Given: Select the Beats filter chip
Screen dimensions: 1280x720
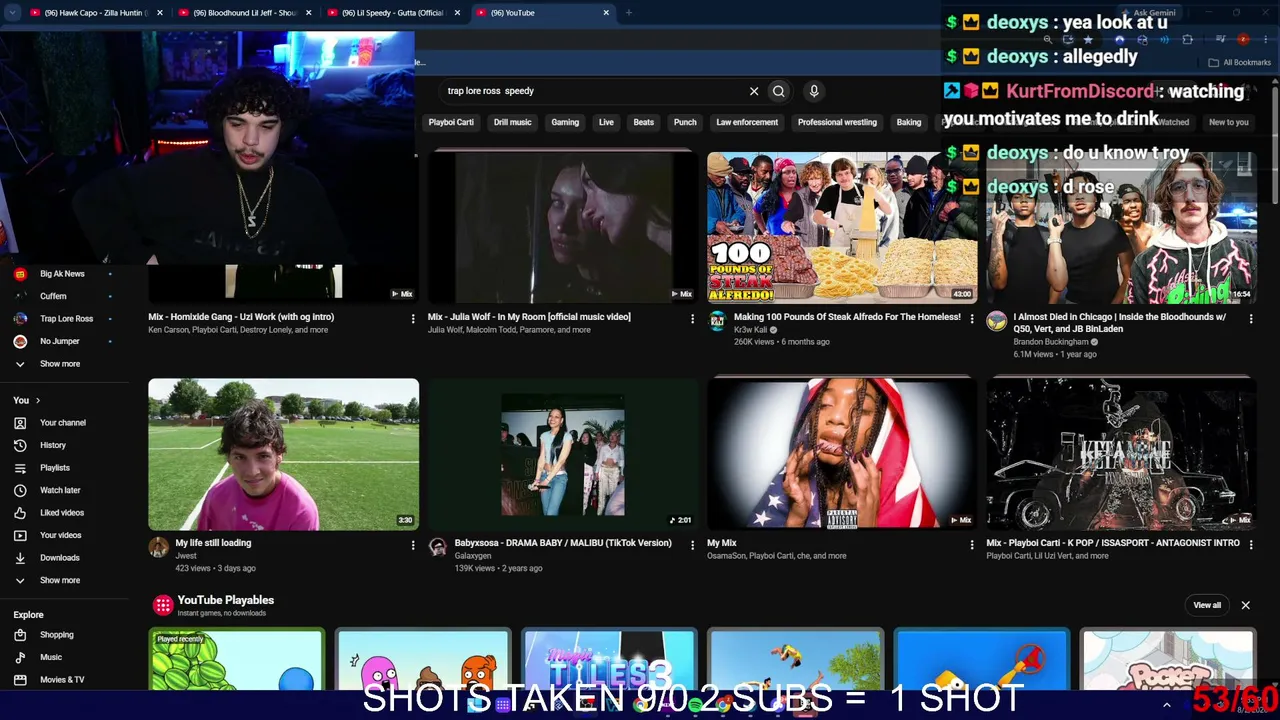Looking at the screenshot, I should 644,122.
